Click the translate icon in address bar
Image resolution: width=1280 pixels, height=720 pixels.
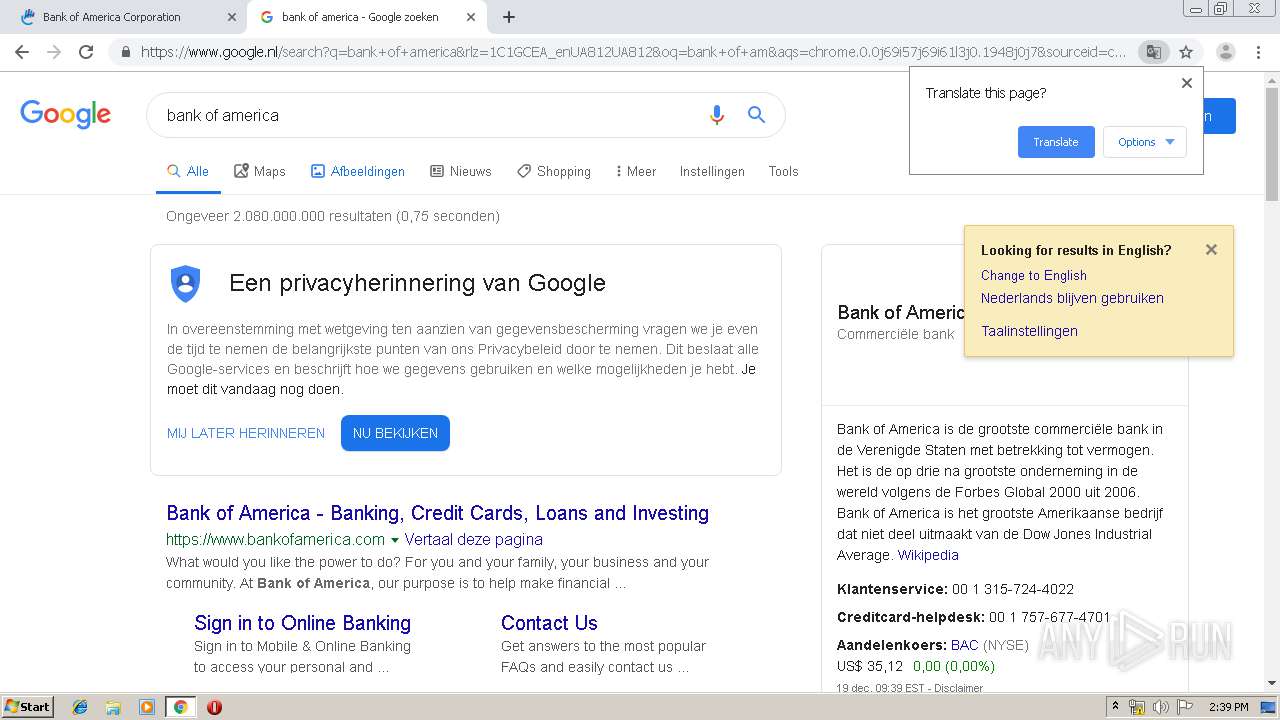tap(1153, 52)
